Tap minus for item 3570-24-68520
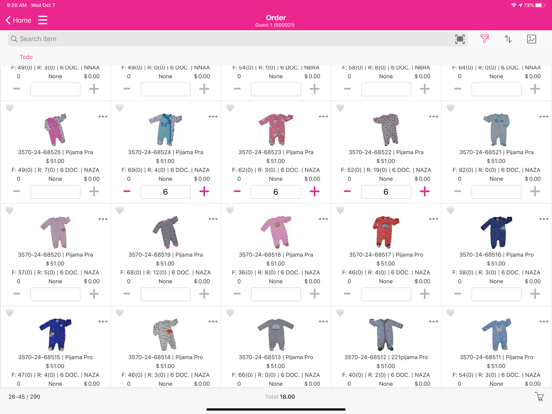 tap(17, 294)
